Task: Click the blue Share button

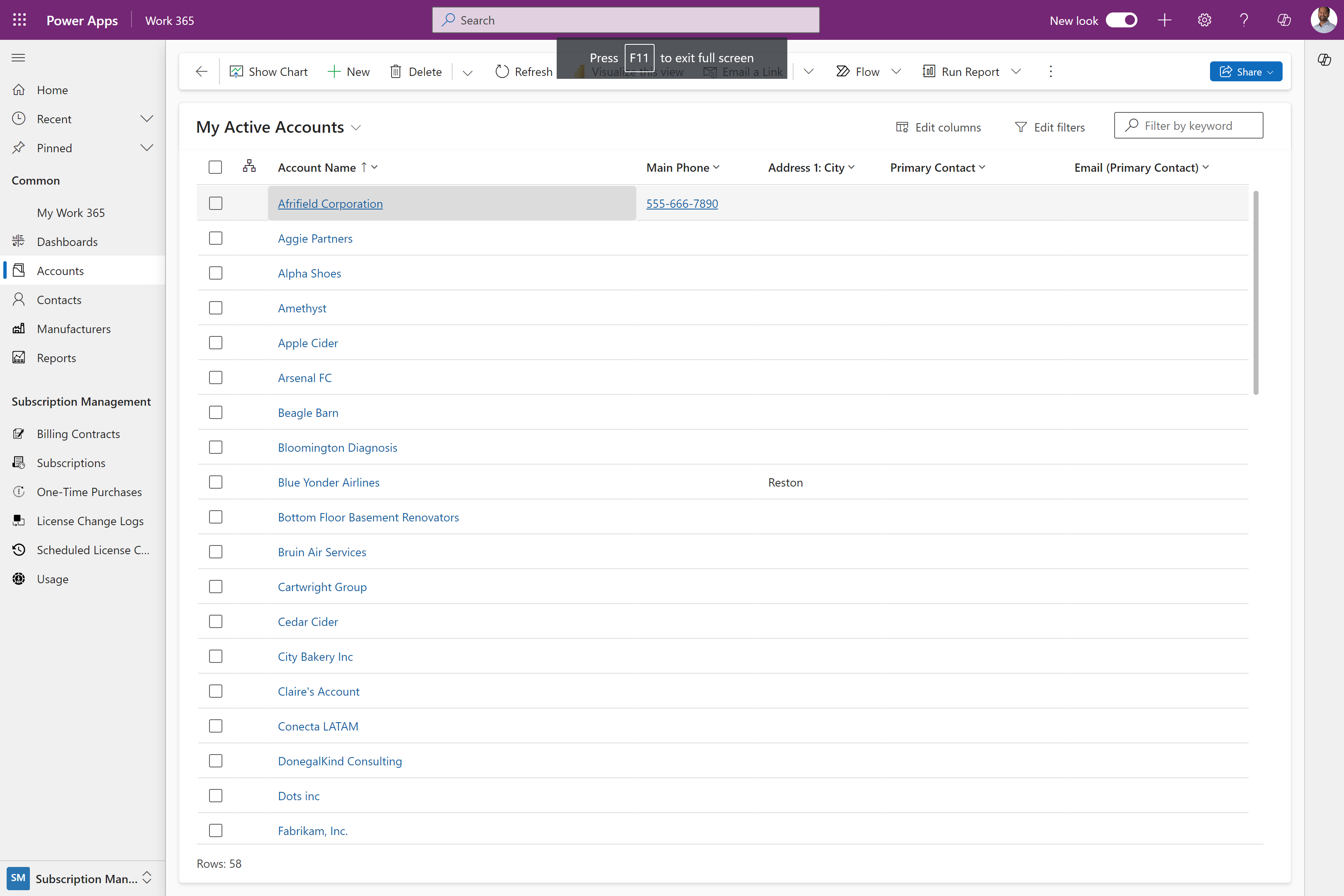Action: point(1245,71)
